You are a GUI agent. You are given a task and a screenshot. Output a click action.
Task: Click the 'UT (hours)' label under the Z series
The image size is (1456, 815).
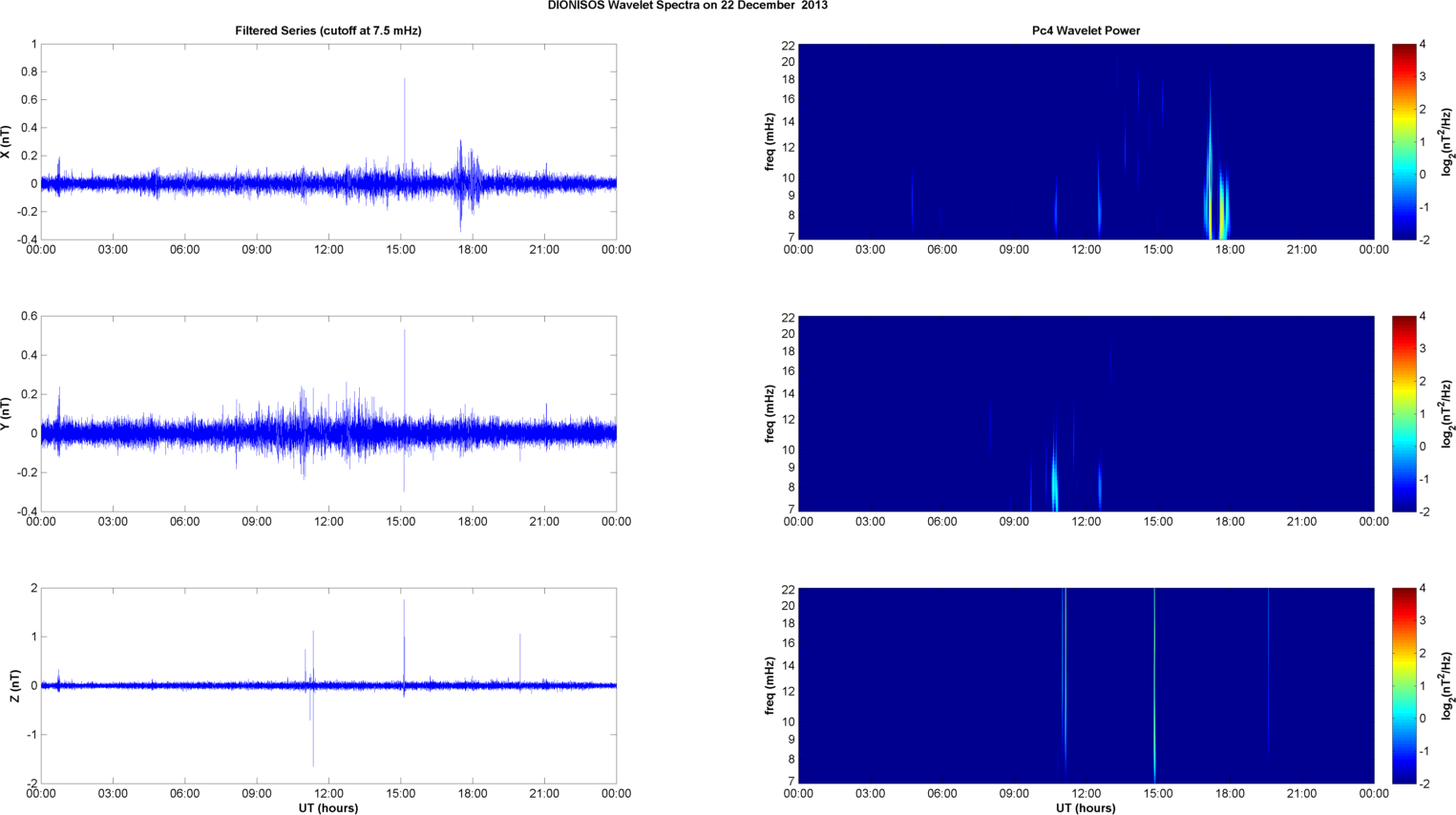pyautogui.click(x=328, y=807)
